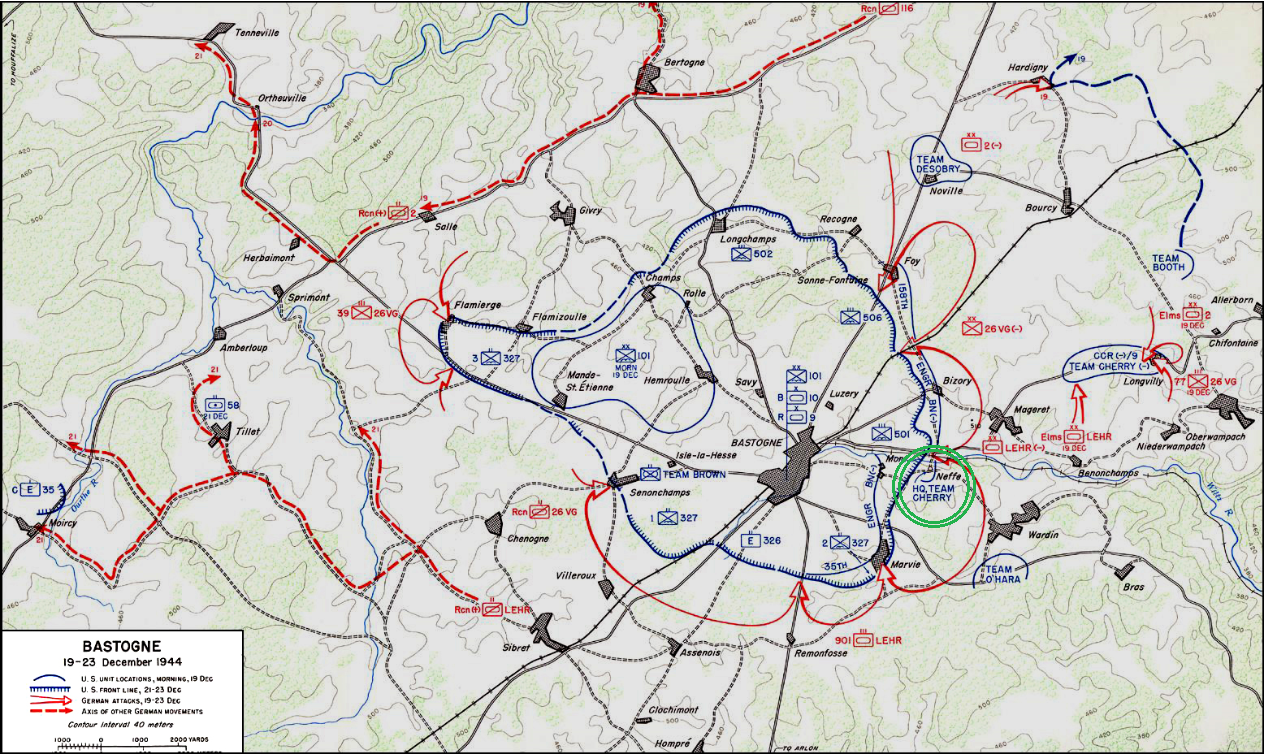Select the 501 unit symbol east of Bastogne
Screen dimensions: 1264x755
point(882,434)
